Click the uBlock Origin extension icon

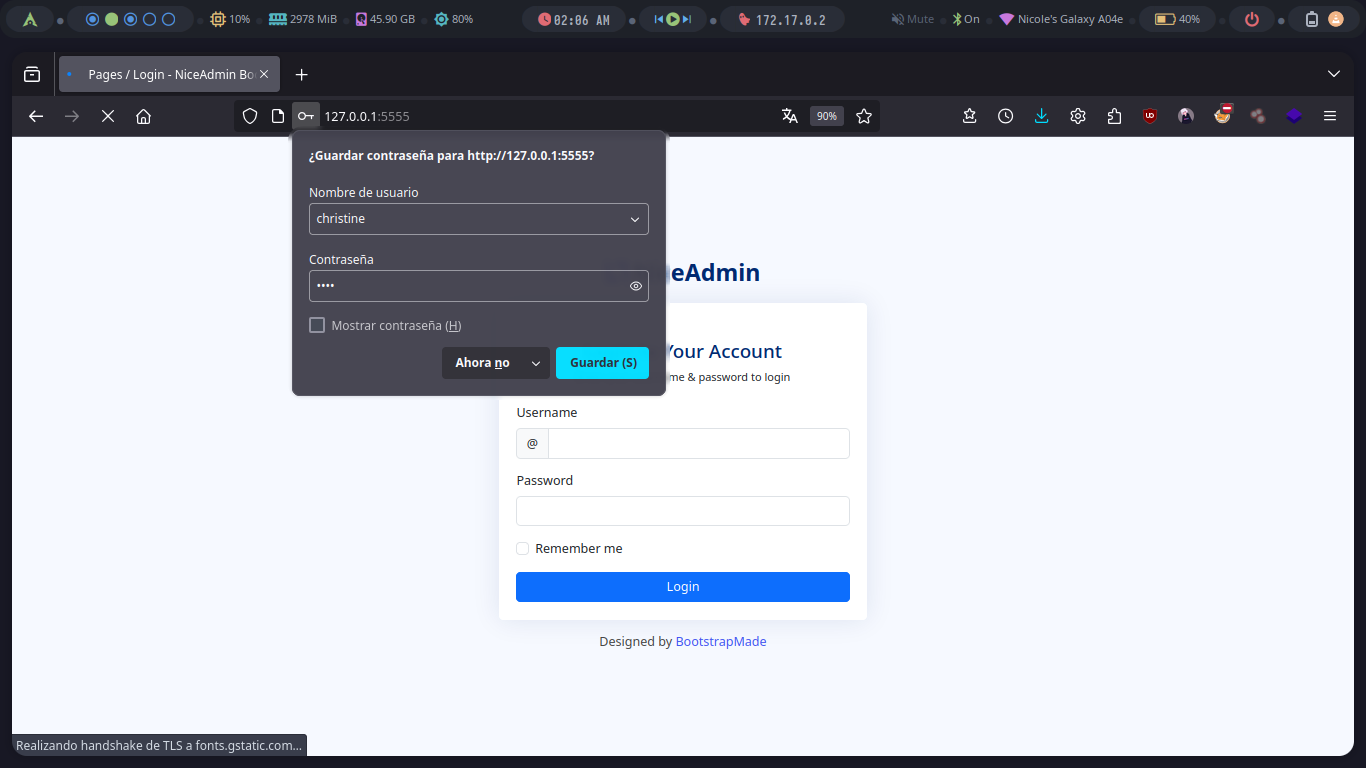pos(1150,116)
